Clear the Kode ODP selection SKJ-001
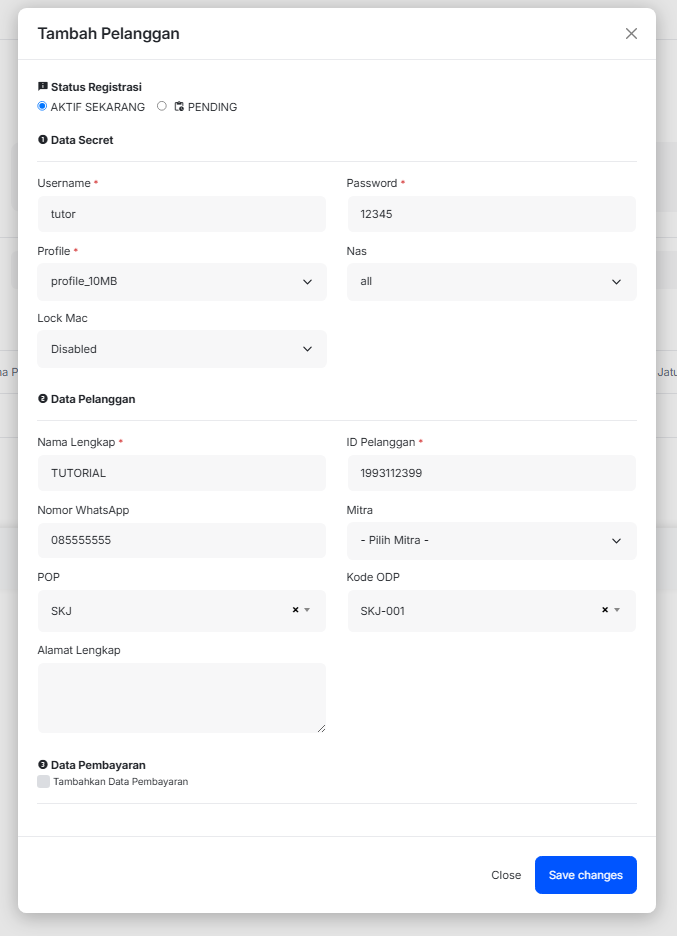Viewport: 677px width, 936px height. [x=605, y=610]
